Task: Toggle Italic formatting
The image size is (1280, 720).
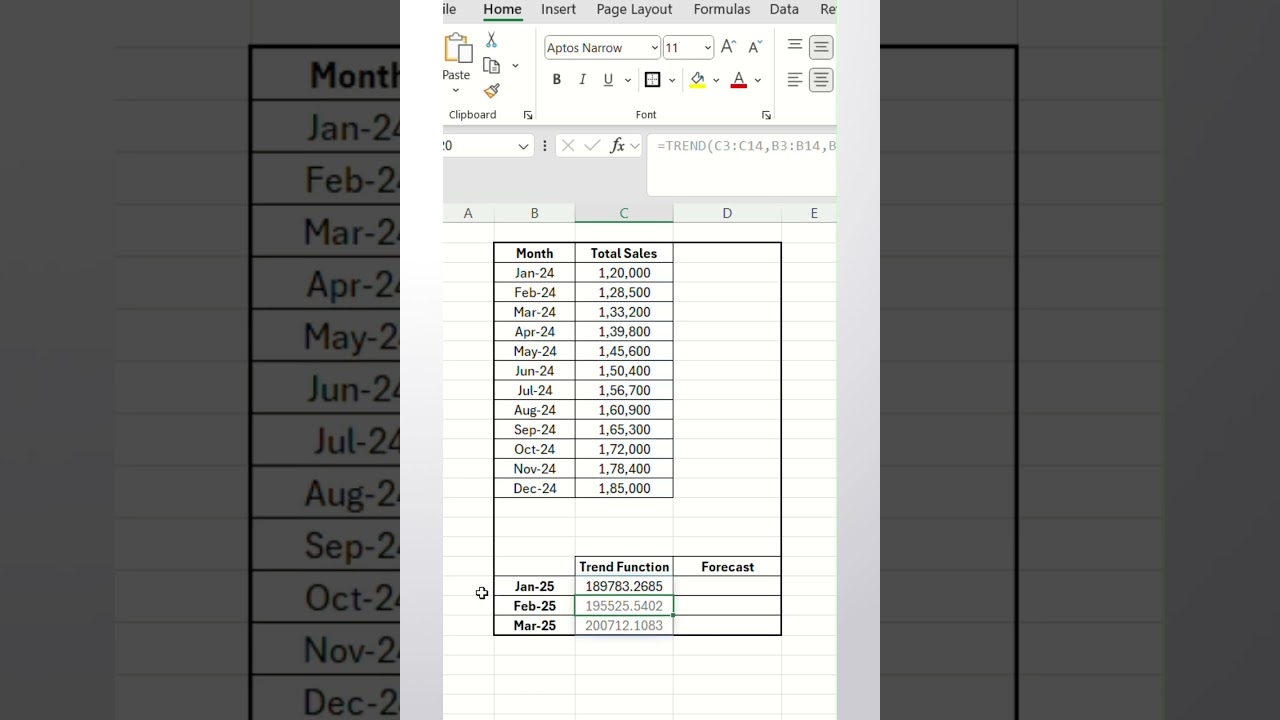Action: [x=582, y=80]
